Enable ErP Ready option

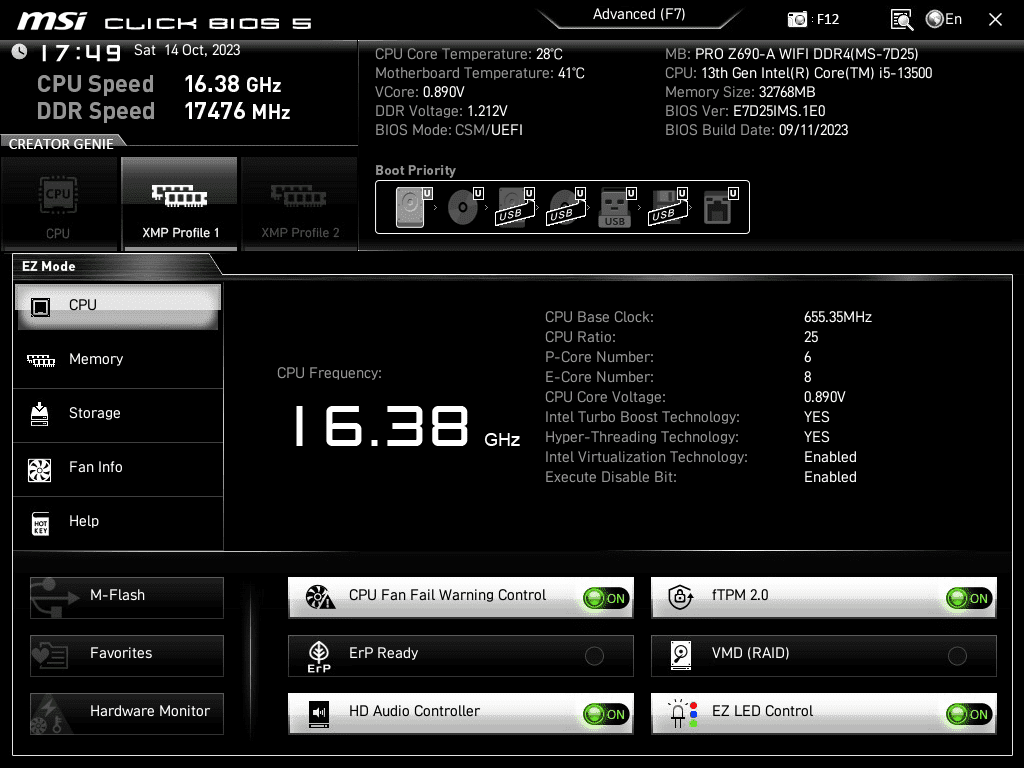(x=594, y=656)
